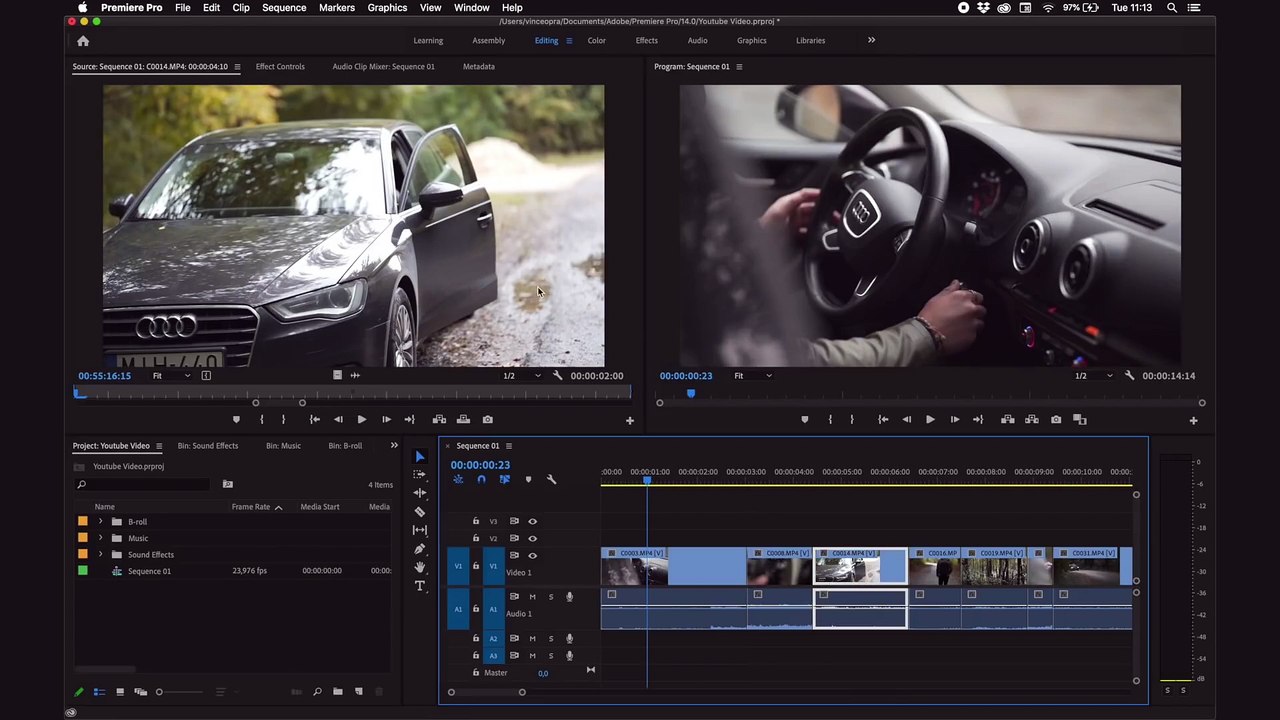Open Program monitor 1/2 resolution dropdown
Viewport: 1280px width, 720px height.
click(1093, 376)
